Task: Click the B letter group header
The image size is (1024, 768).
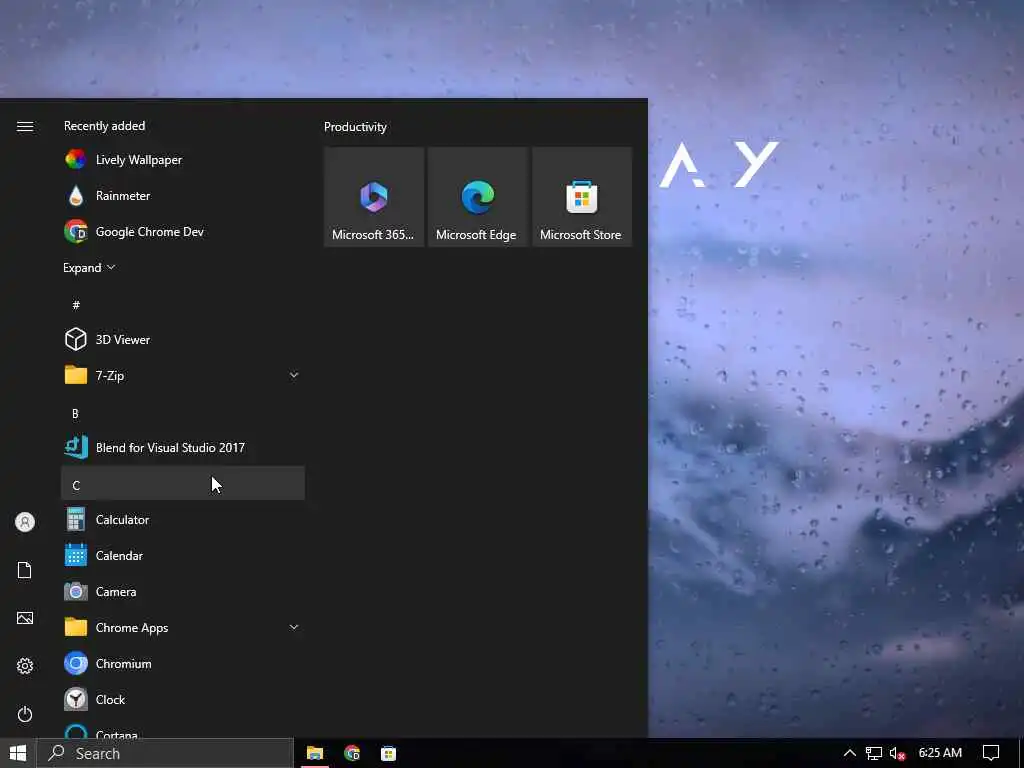Action: (183, 413)
